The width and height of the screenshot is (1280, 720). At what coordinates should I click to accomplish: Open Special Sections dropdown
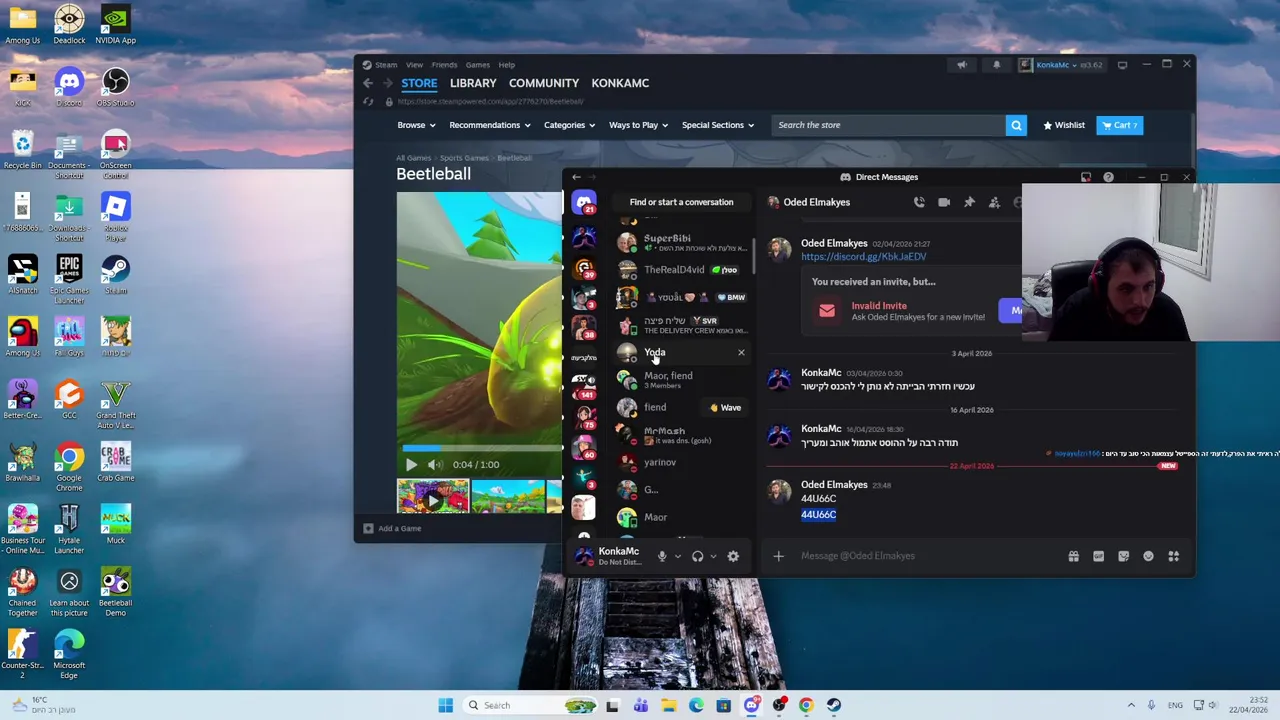(718, 125)
